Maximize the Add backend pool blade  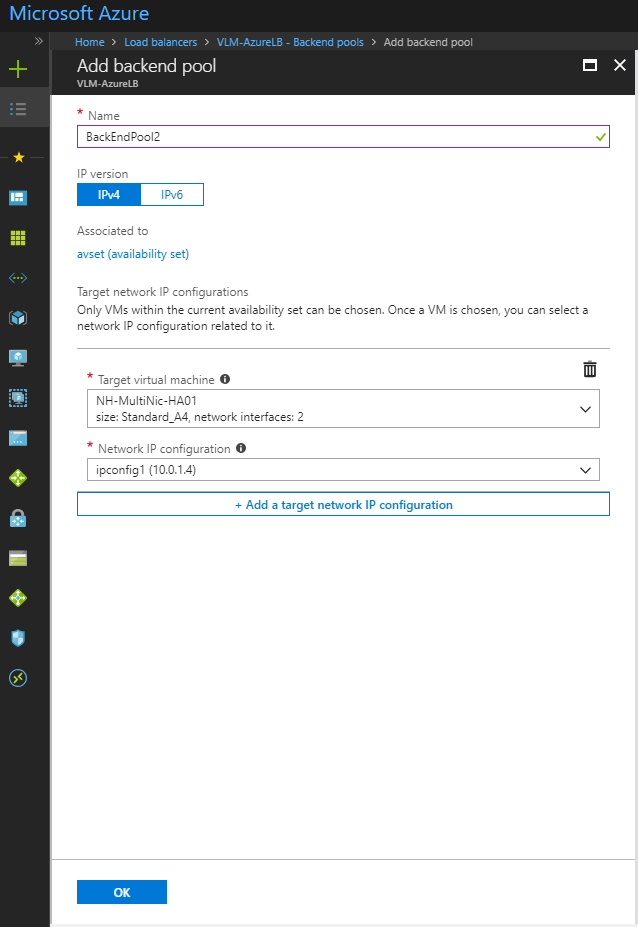click(590, 65)
